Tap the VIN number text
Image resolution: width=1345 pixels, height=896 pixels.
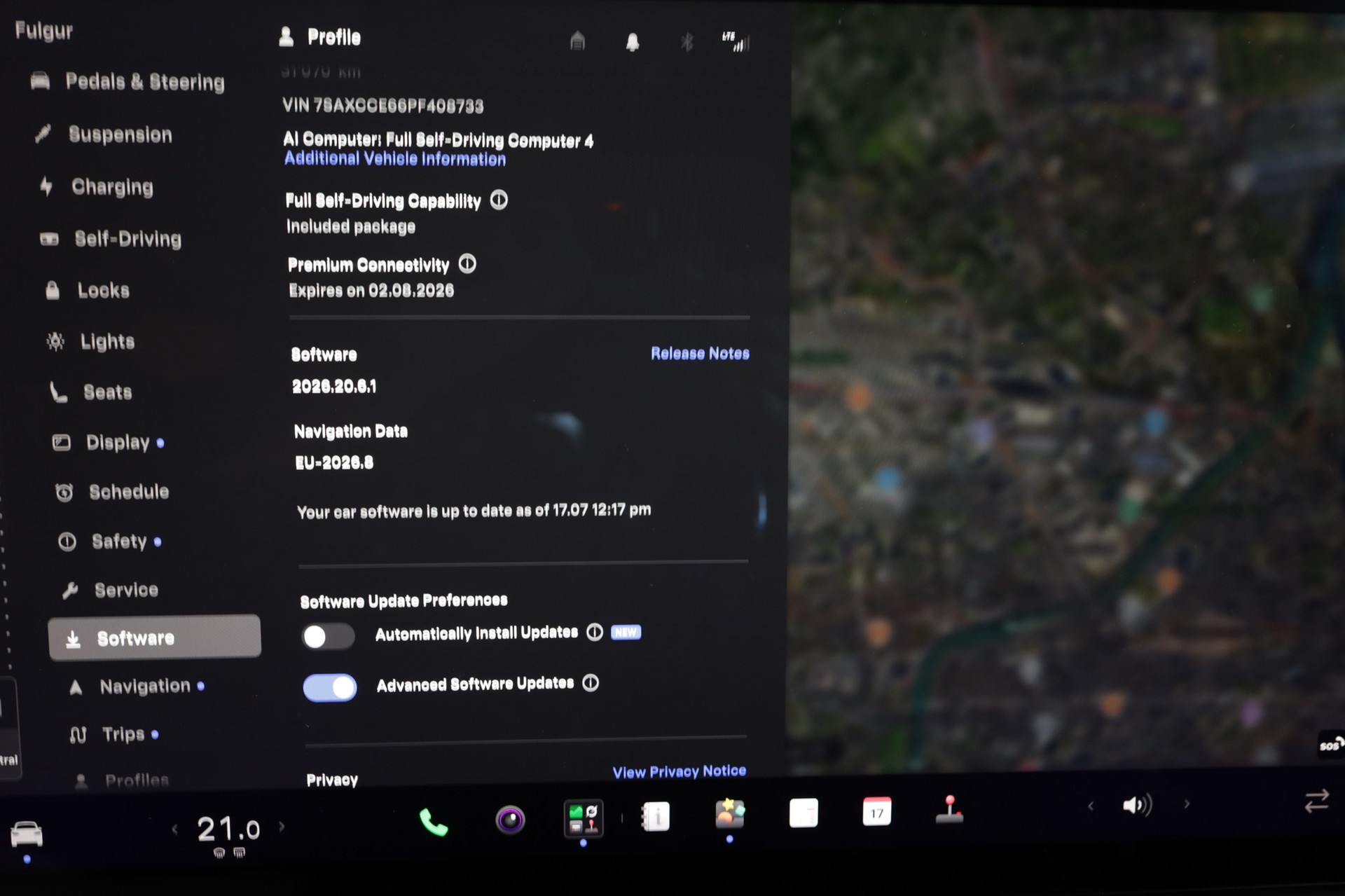point(383,106)
